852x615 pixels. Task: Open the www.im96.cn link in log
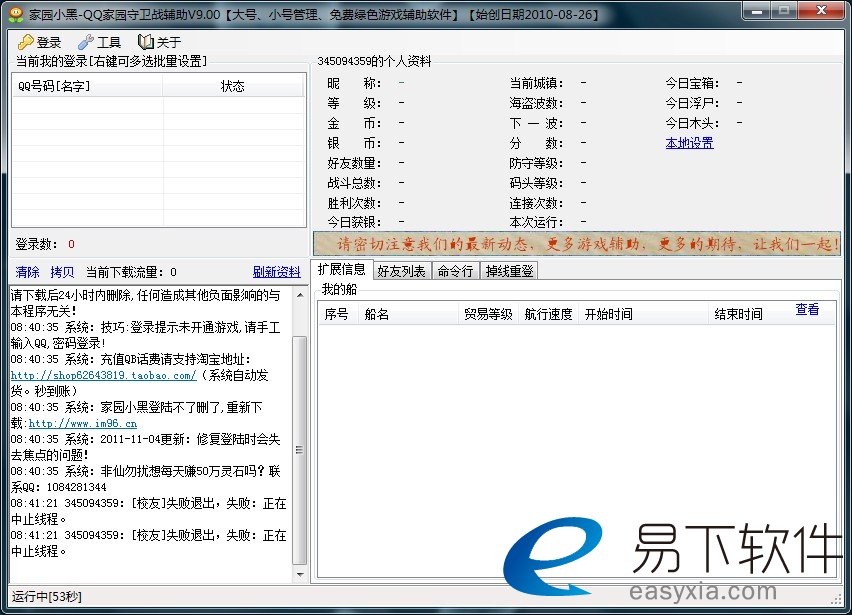coord(83,423)
